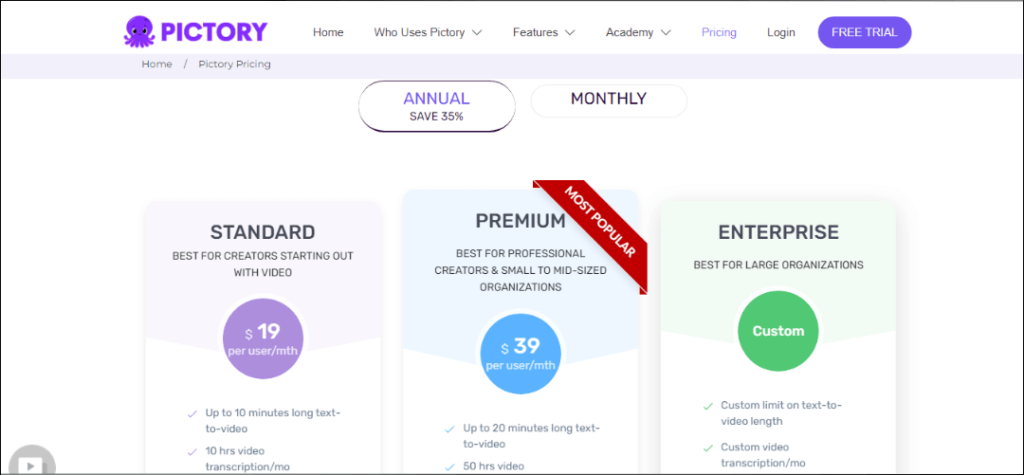
Task: Expand the Academy menu arrow
Action: pos(665,33)
